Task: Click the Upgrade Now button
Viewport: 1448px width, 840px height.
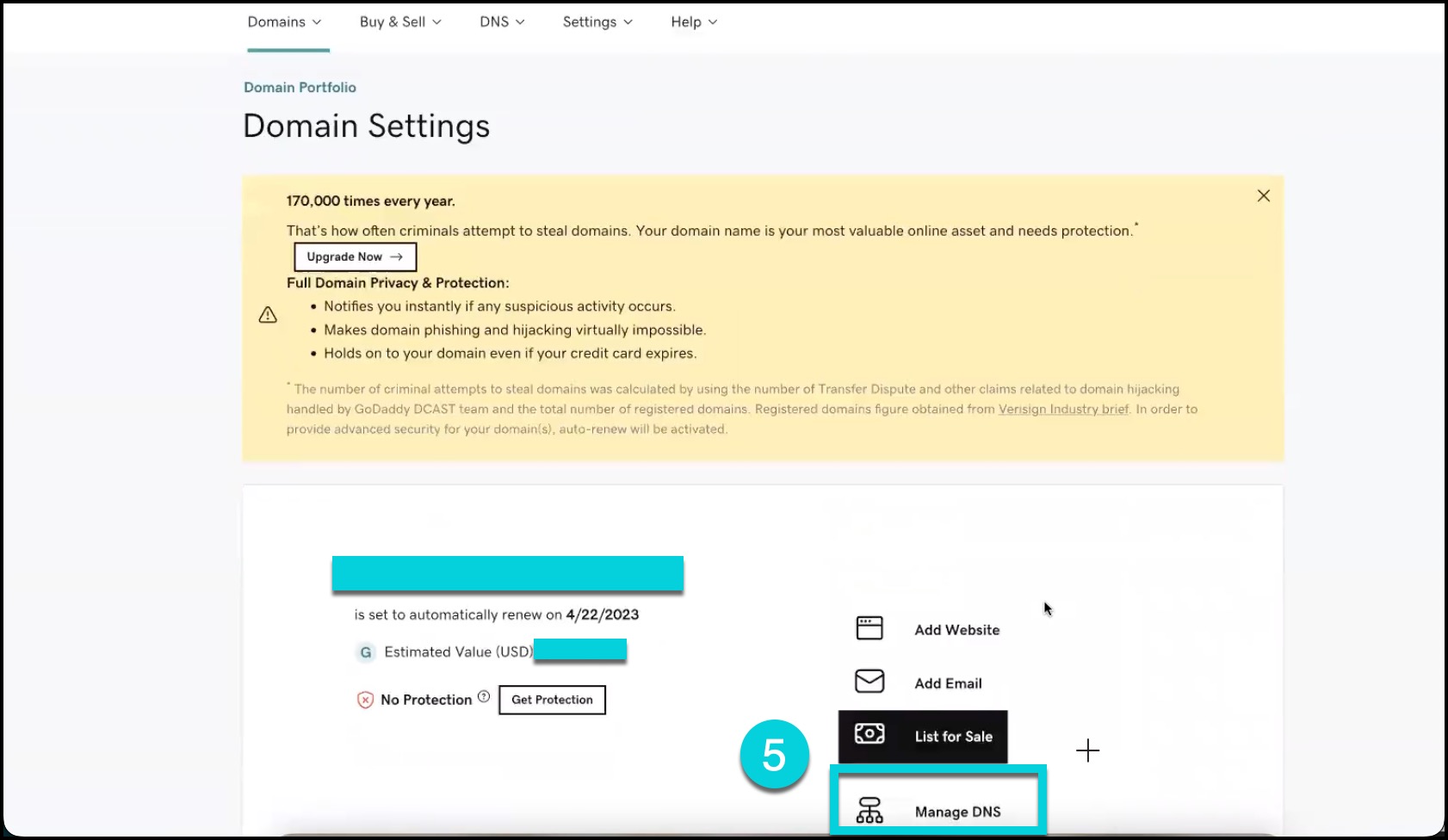Action: point(355,256)
